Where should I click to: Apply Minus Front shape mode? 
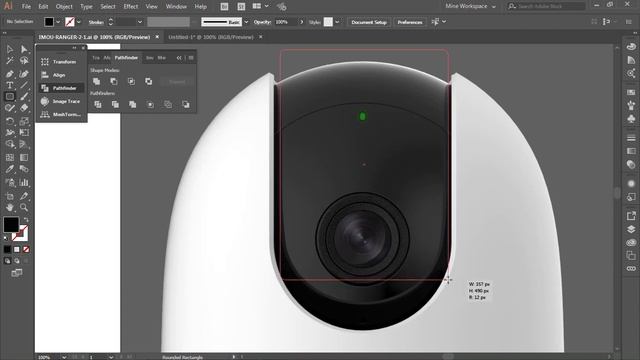click(114, 82)
